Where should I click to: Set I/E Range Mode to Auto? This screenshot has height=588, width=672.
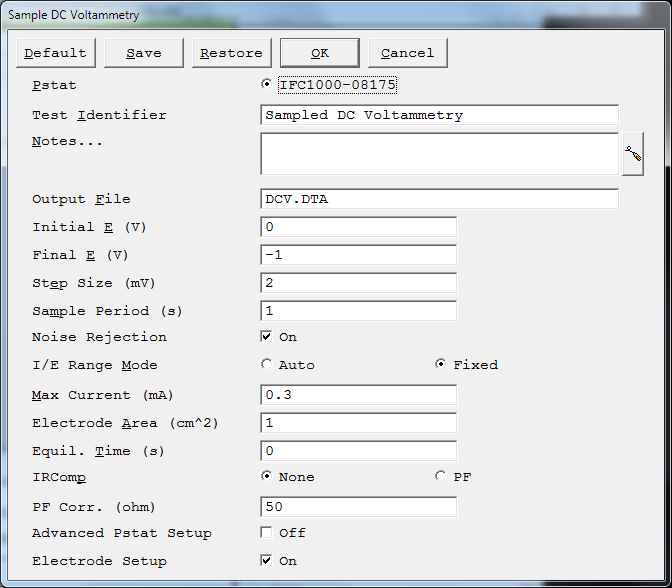point(266,364)
